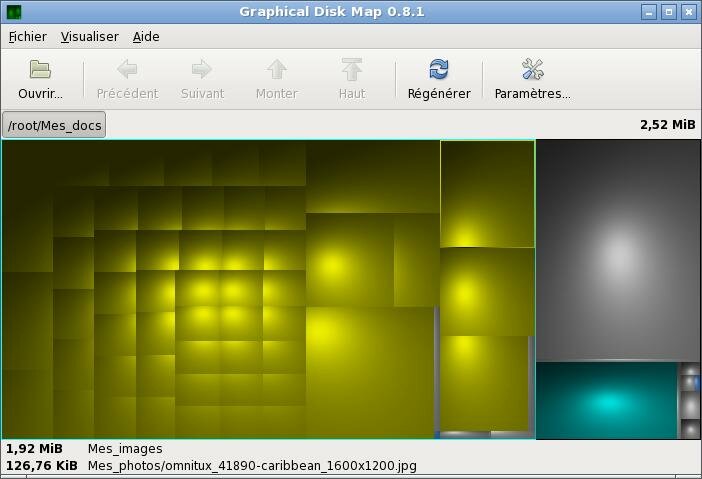This screenshot has width=702, height=479.
Task: Minimize the Graphical Disk Map window
Action: click(x=649, y=12)
